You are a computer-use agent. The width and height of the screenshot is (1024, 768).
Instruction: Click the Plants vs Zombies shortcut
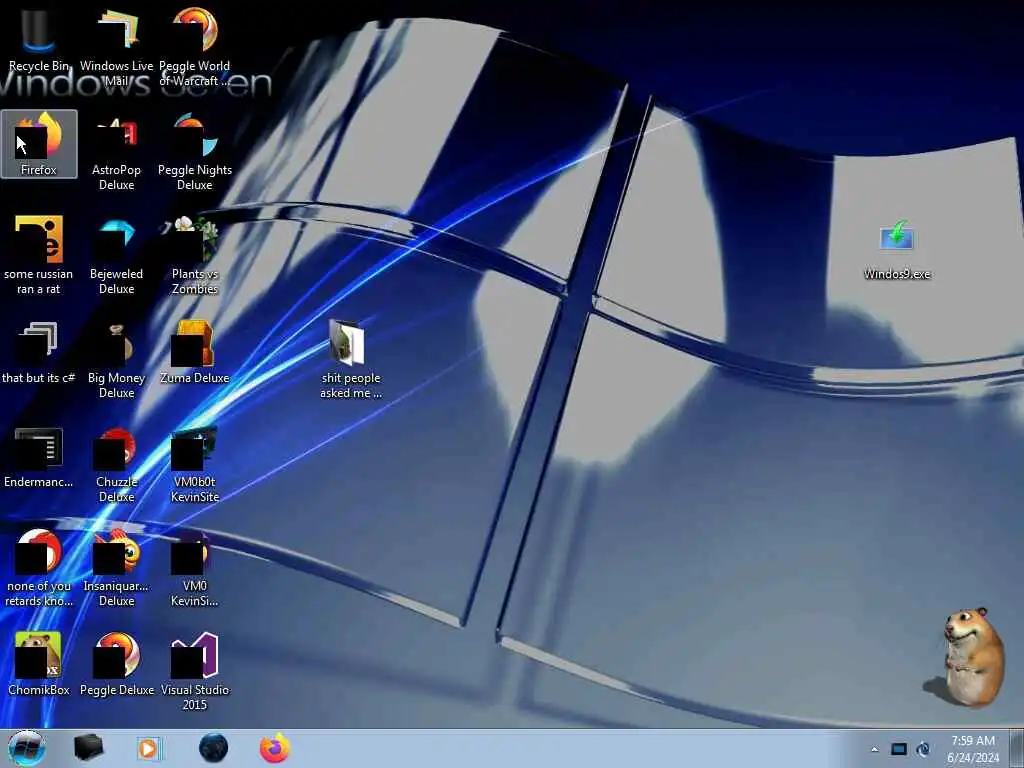(x=195, y=255)
